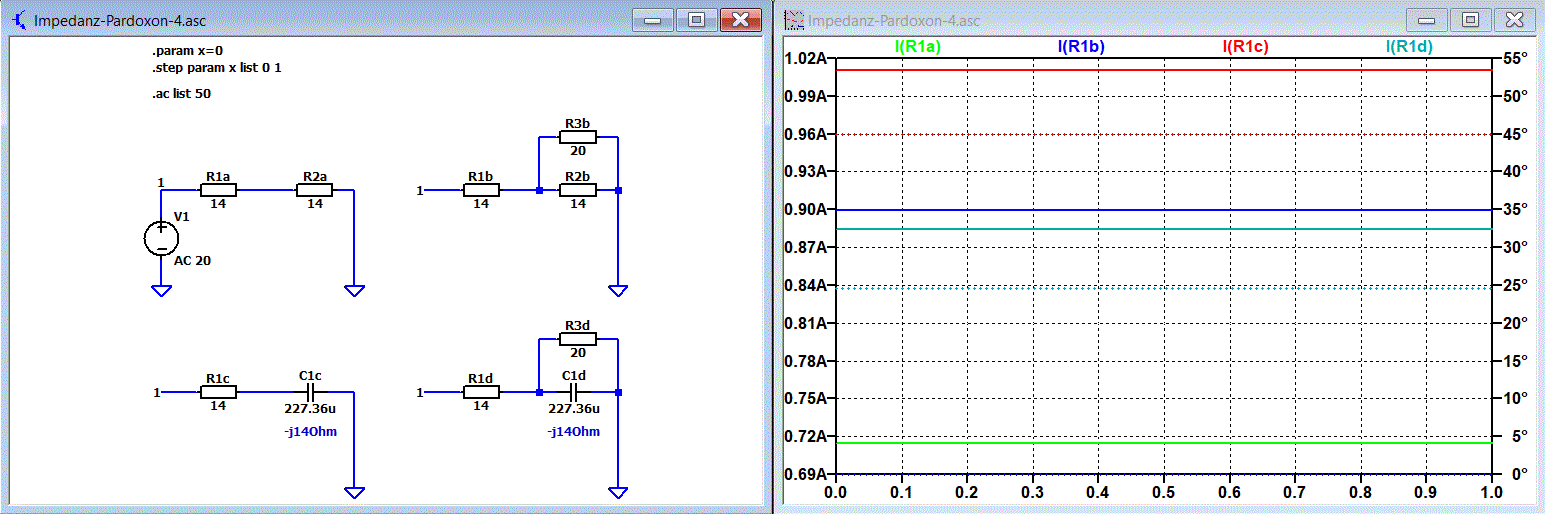Select resistor R1a in the schematic

[218, 190]
